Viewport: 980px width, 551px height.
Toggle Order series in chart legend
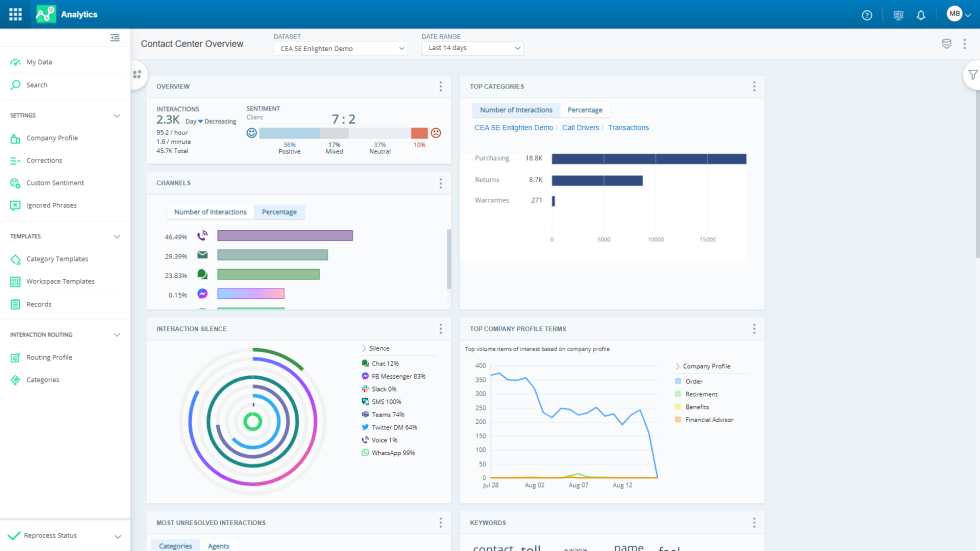(693, 381)
